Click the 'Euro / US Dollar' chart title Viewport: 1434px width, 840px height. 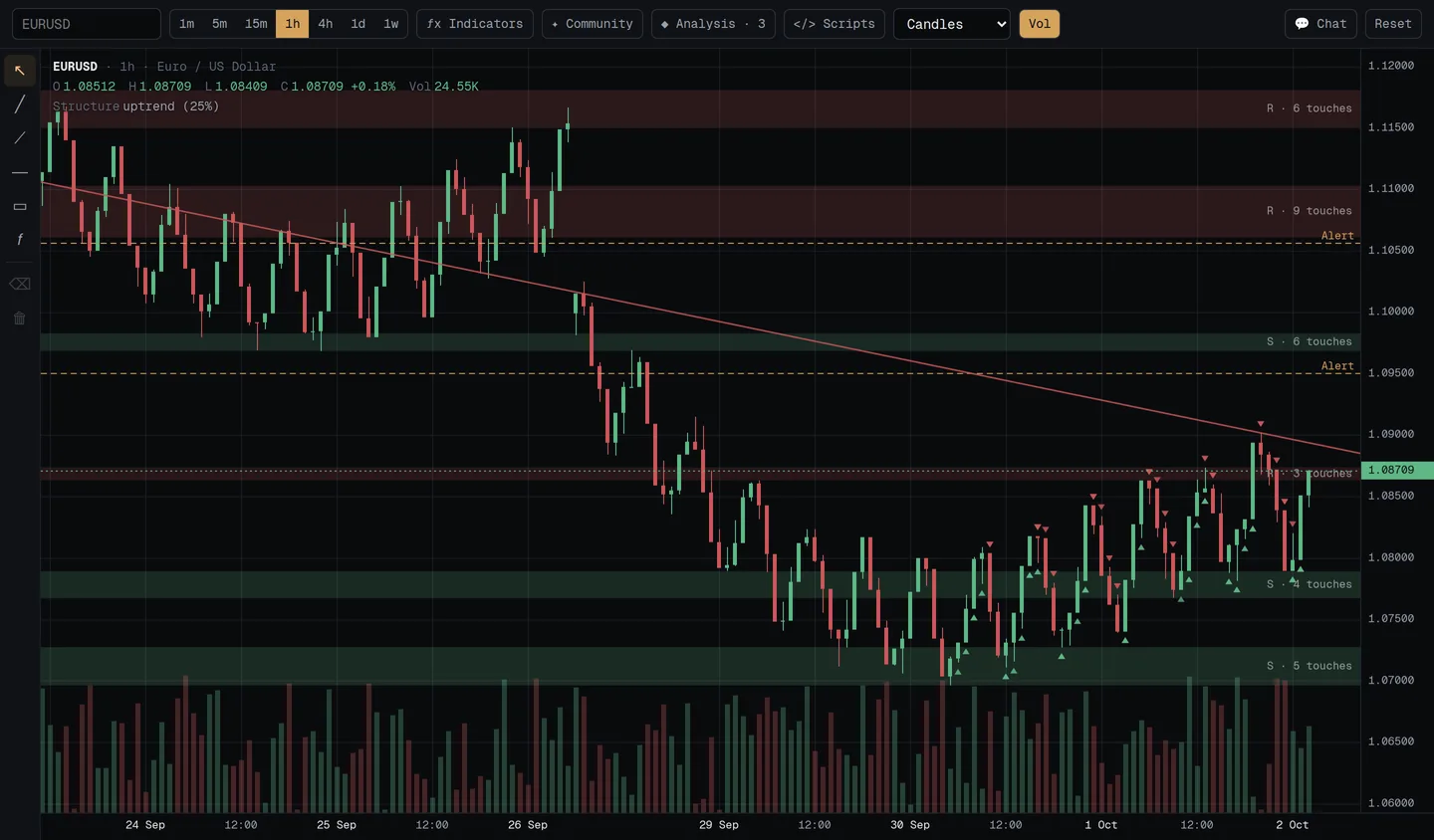[x=216, y=67]
